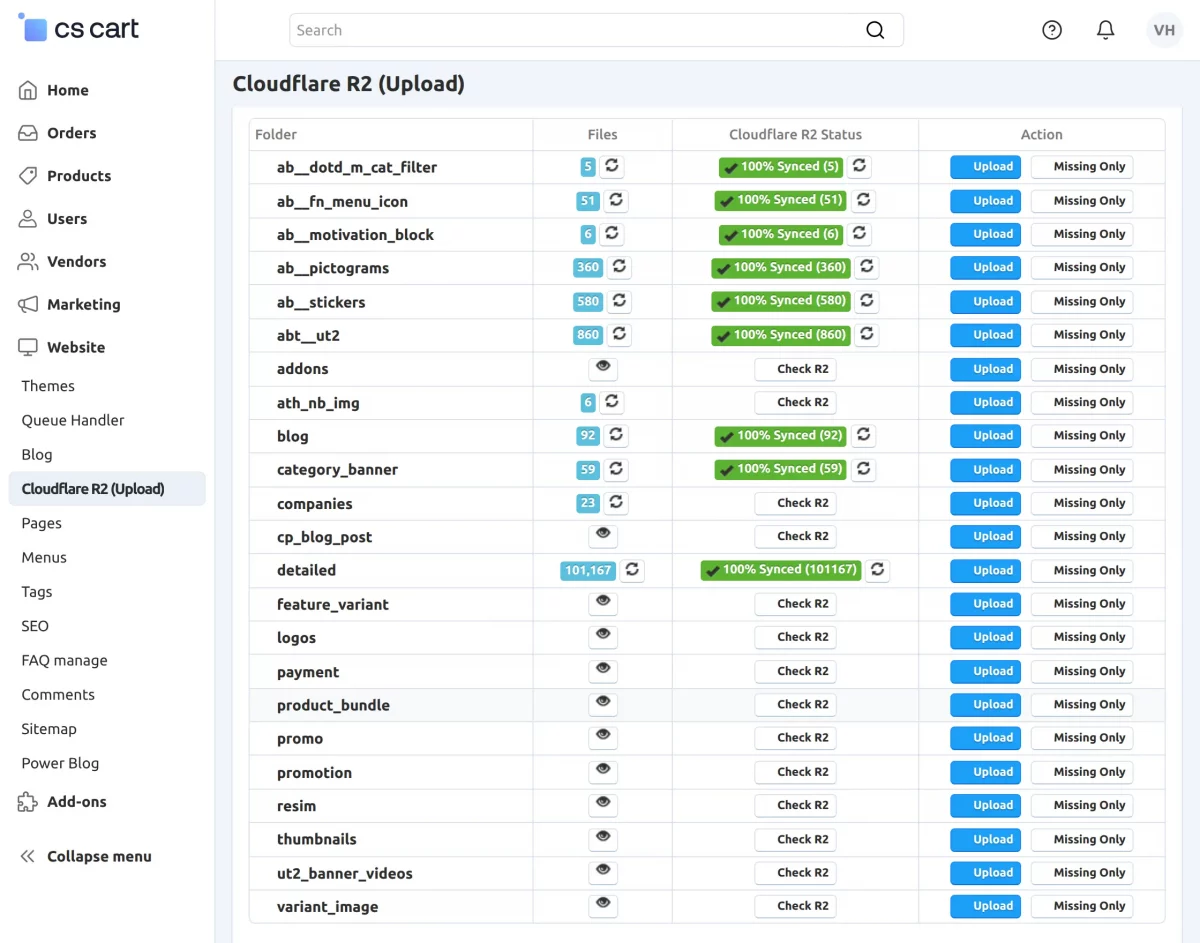Recheck R2 sync status for category_banner
The height and width of the screenshot is (943, 1200).
(x=864, y=469)
